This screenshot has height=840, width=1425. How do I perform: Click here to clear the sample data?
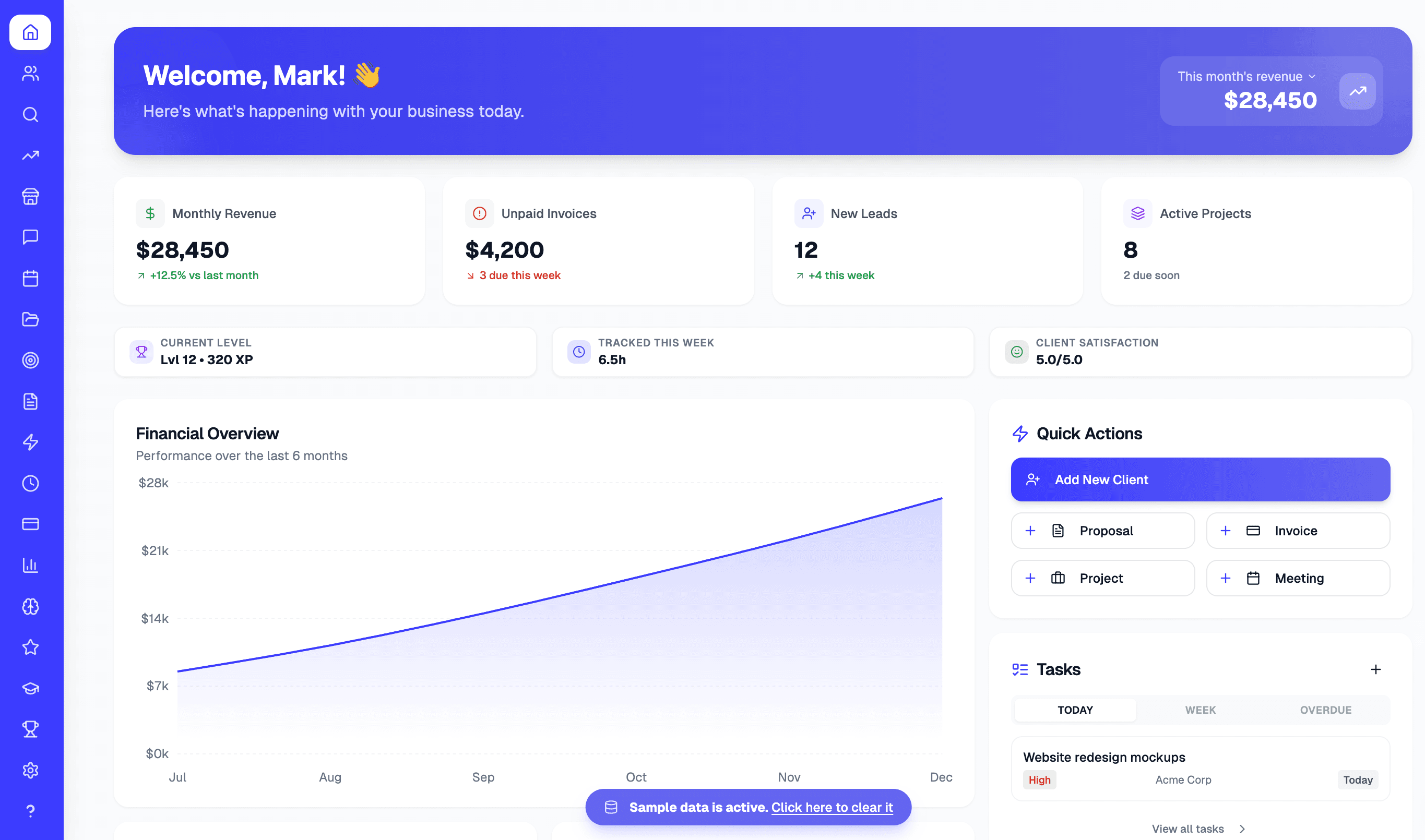833,808
